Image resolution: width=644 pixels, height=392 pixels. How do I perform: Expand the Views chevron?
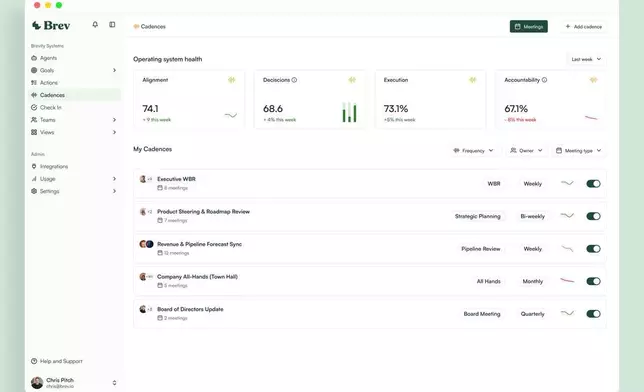click(114, 132)
